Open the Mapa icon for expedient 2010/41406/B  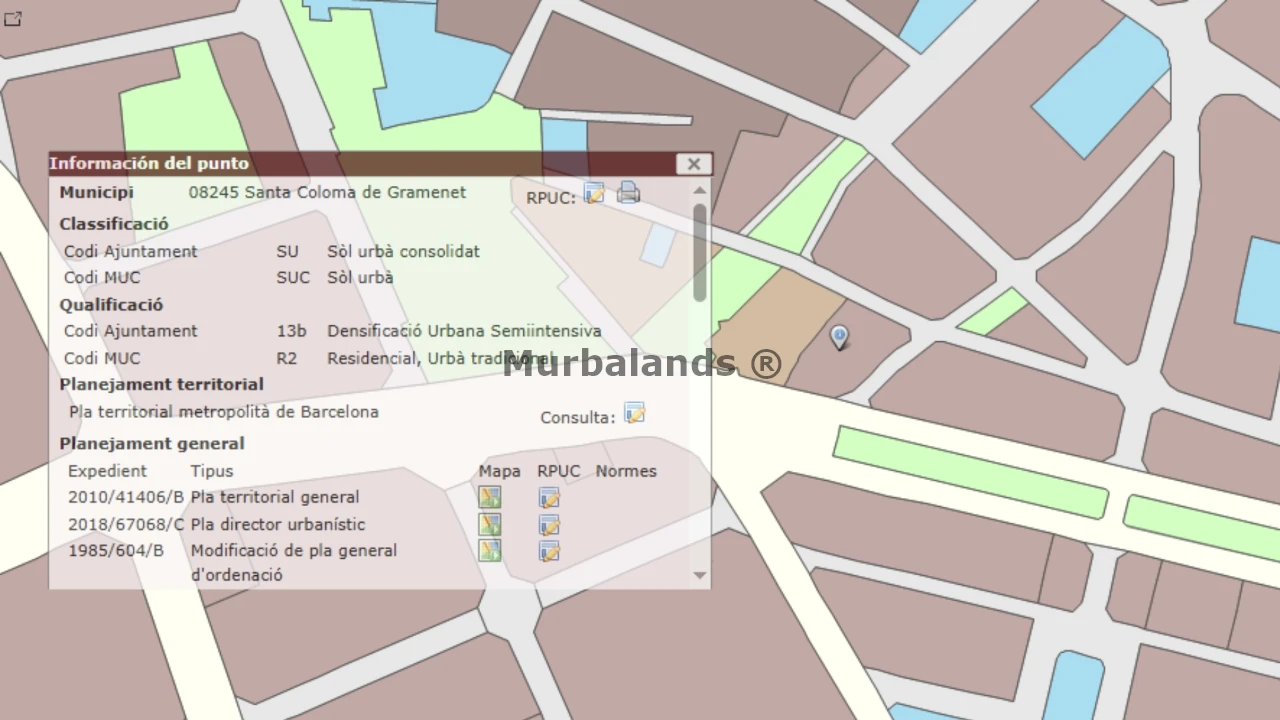click(x=489, y=497)
